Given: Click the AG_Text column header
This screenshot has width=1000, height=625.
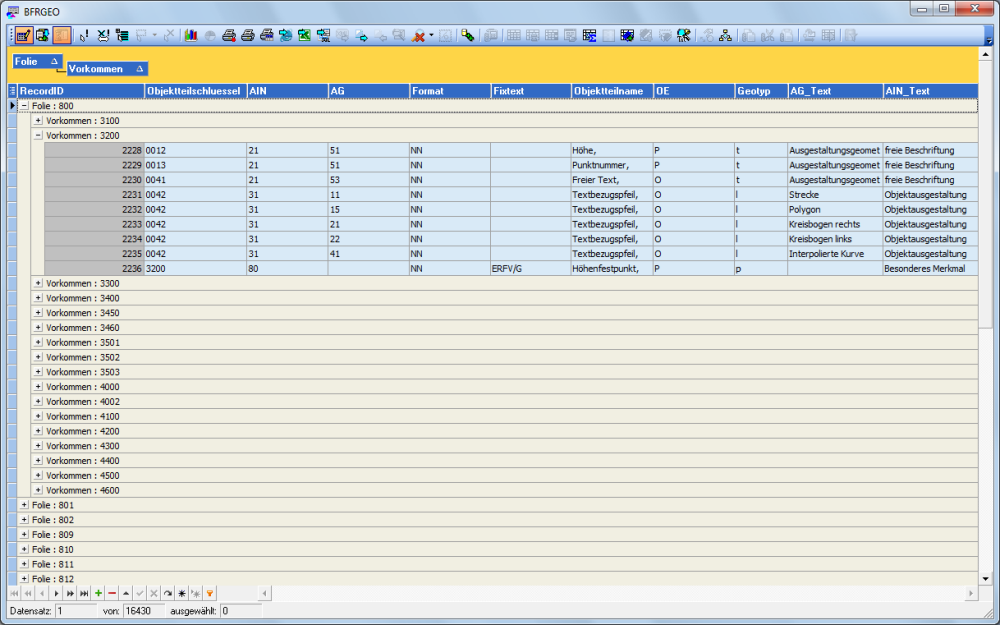Looking at the screenshot, I should click(x=834, y=91).
